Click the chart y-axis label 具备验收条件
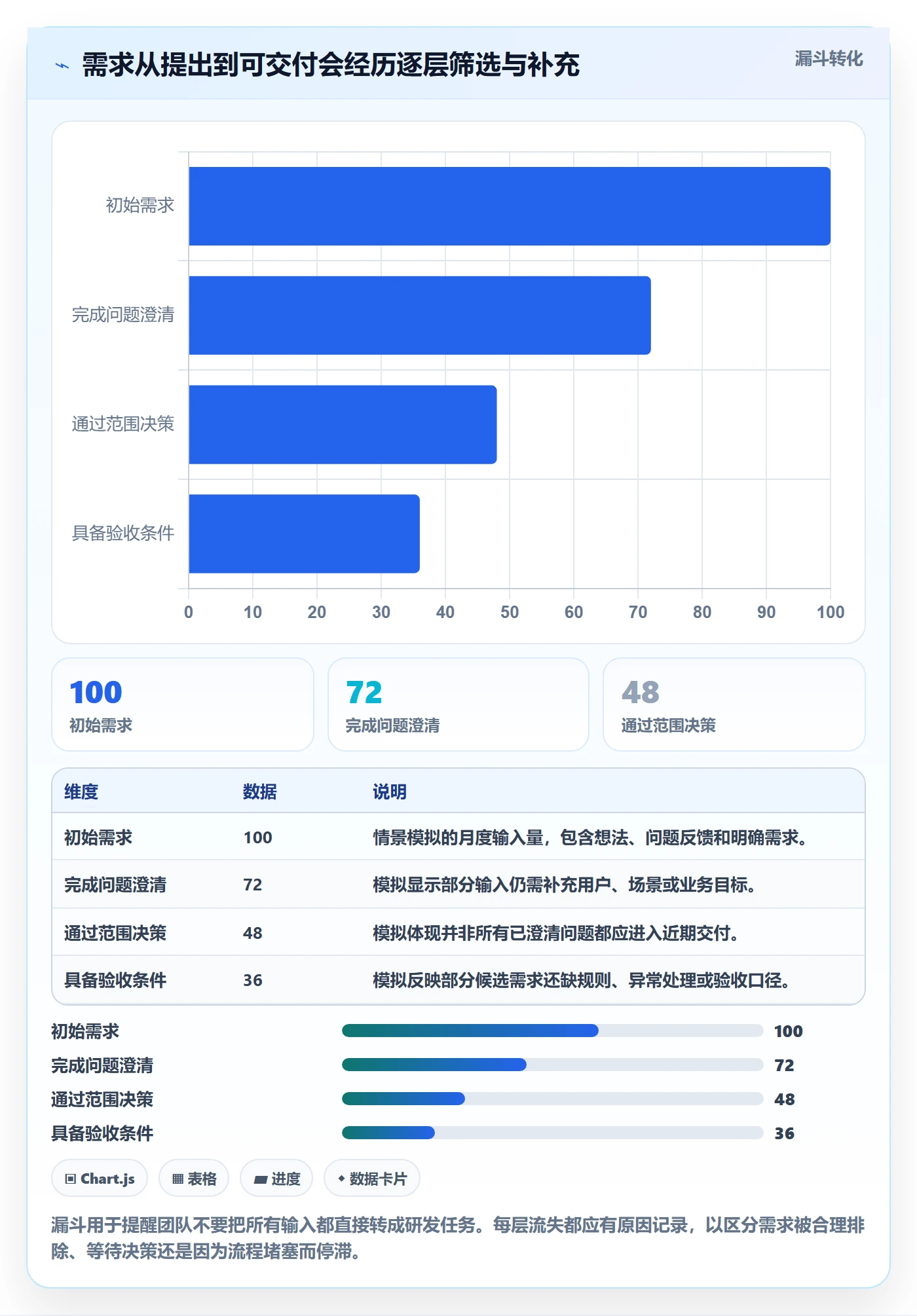This screenshot has height=1316, width=917. [123, 533]
